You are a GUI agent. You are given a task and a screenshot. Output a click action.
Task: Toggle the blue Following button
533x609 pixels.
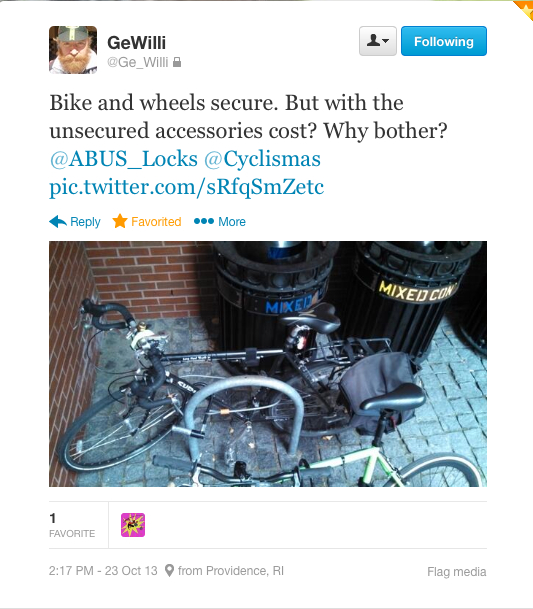(444, 41)
